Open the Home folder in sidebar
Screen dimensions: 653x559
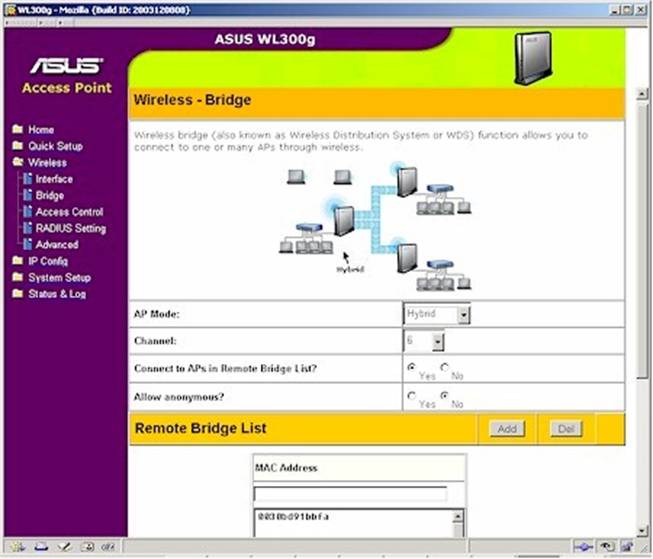(41, 130)
